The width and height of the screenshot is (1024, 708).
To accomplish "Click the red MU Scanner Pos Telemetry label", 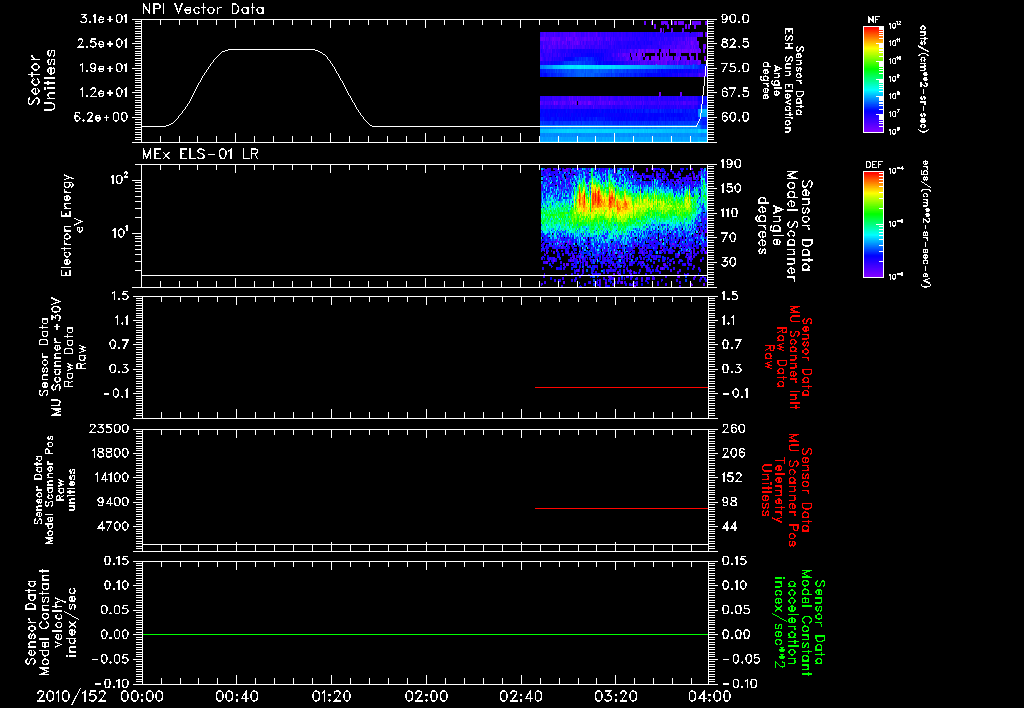I will pyautogui.click(x=786, y=490).
